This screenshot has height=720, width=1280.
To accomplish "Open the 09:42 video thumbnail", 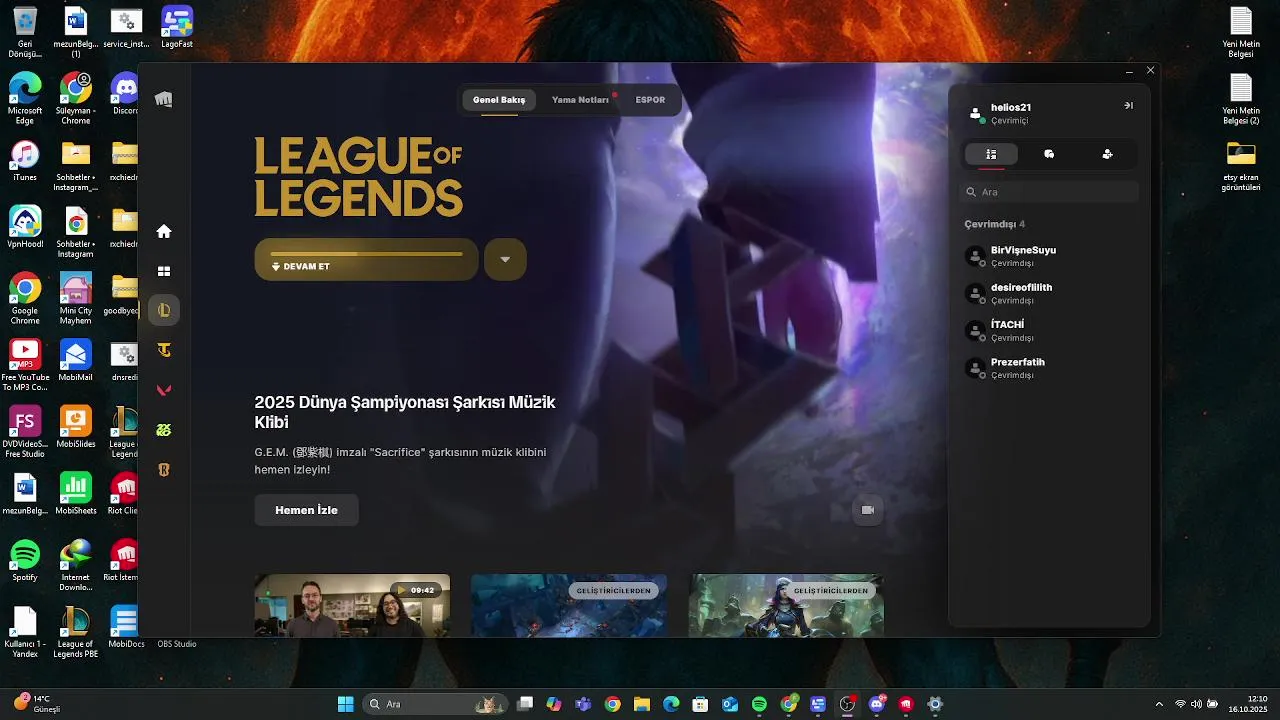I will (352, 605).
